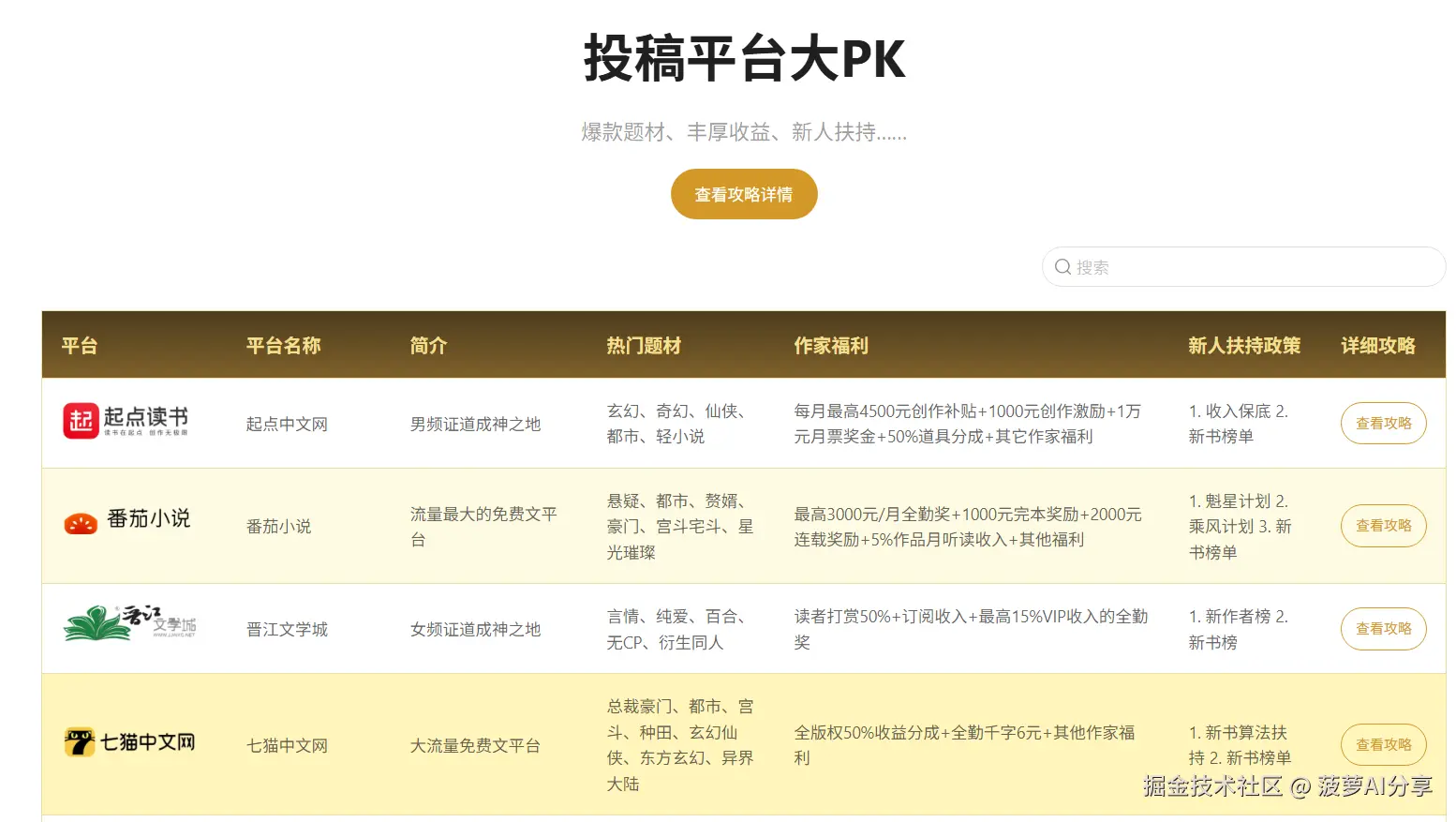Open the 查看攻略详情 button

(x=744, y=194)
